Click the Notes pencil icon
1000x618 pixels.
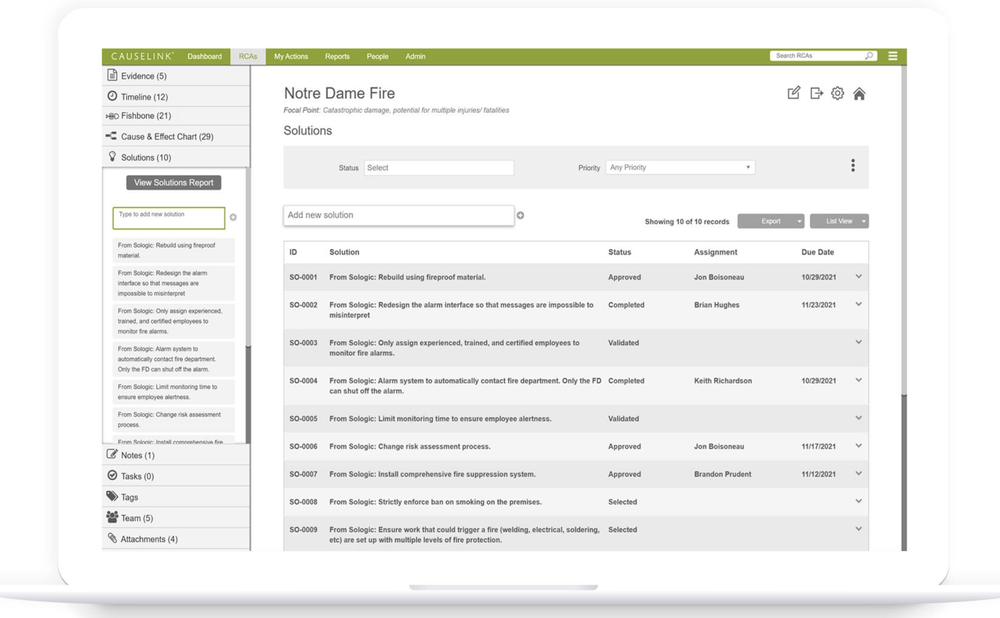coord(112,454)
